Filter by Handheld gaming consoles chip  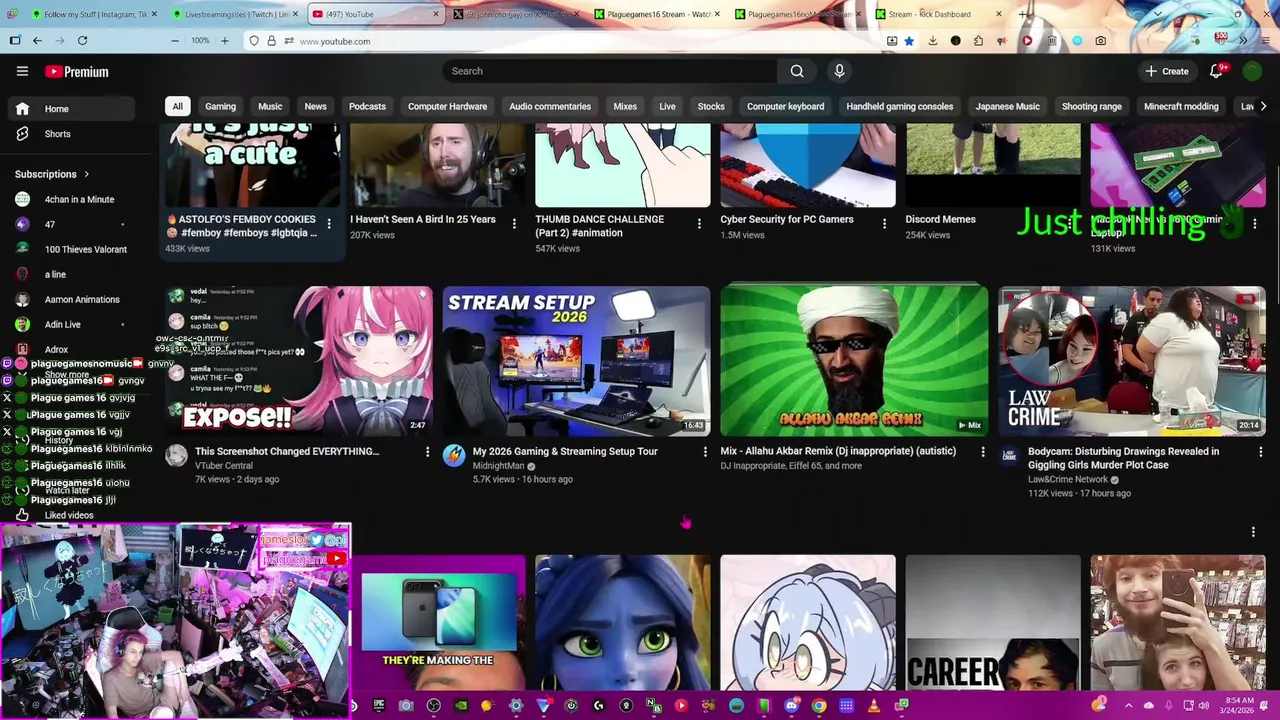click(x=899, y=106)
